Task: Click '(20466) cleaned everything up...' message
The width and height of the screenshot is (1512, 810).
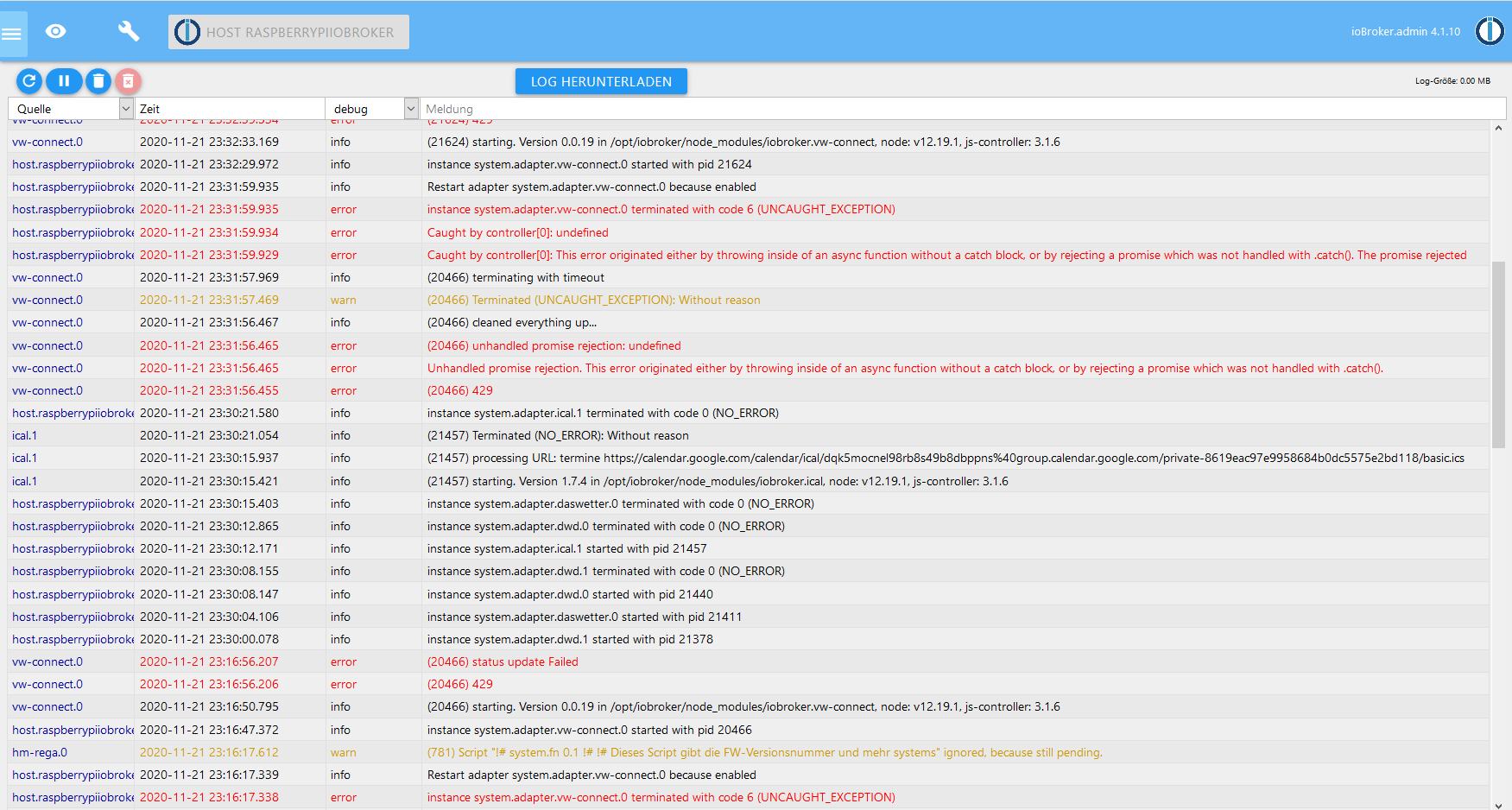Action: (512, 322)
